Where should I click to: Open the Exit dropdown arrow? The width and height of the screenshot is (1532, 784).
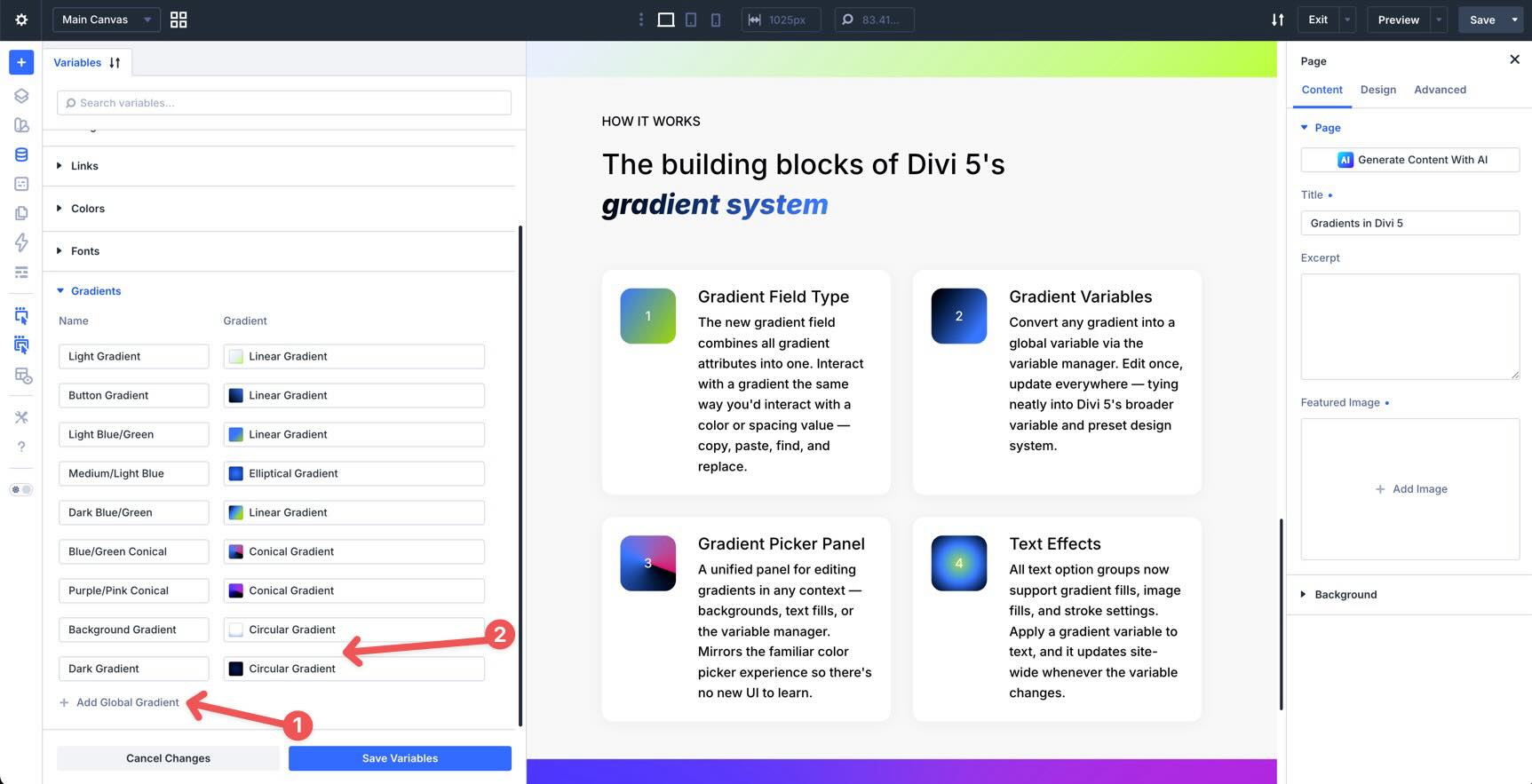point(1347,20)
